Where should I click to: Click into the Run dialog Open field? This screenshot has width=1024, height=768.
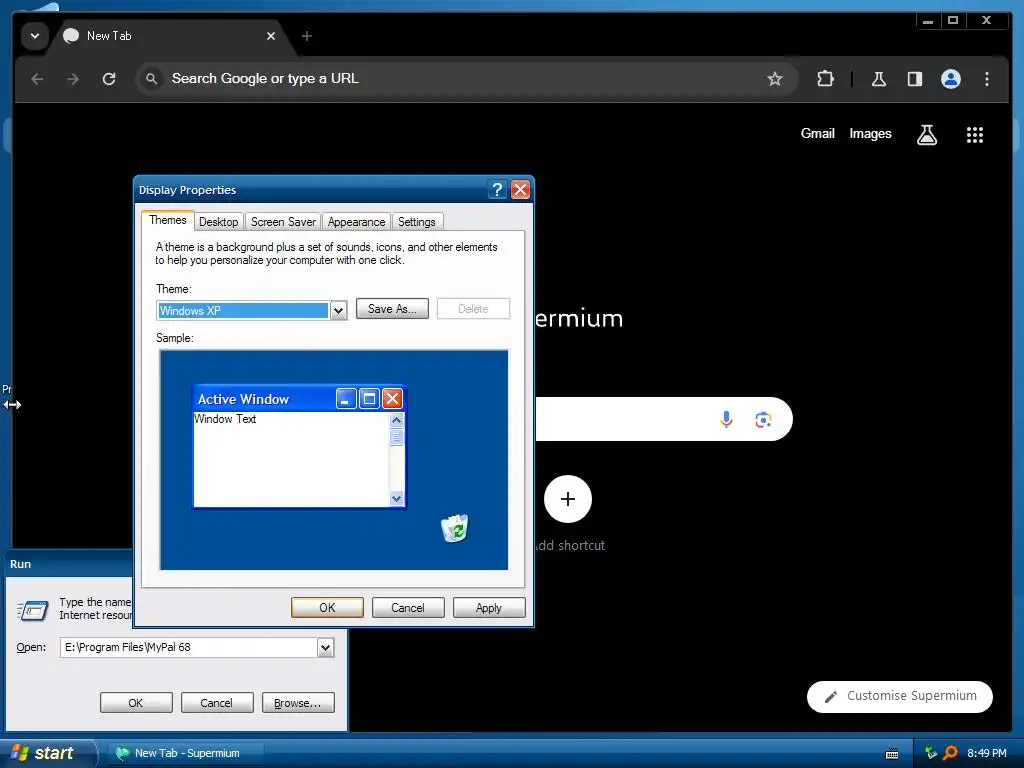tap(189, 647)
